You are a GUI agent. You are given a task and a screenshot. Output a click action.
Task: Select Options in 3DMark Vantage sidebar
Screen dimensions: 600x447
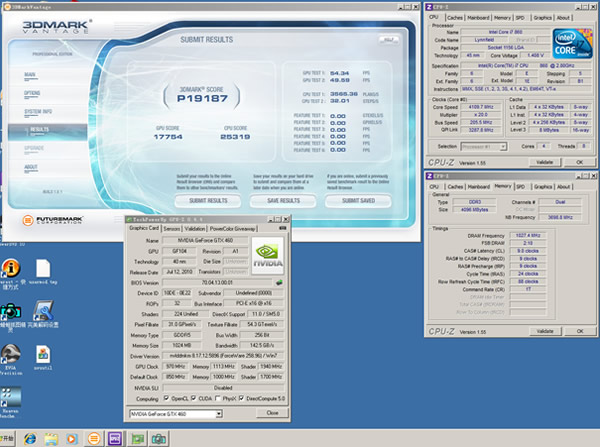(34, 92)
